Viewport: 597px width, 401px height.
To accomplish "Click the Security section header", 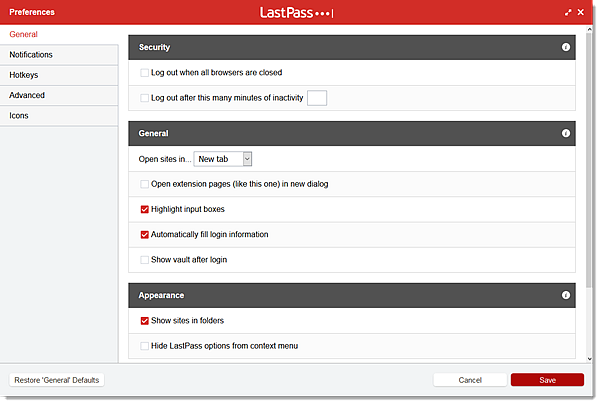I will point(352,47).
